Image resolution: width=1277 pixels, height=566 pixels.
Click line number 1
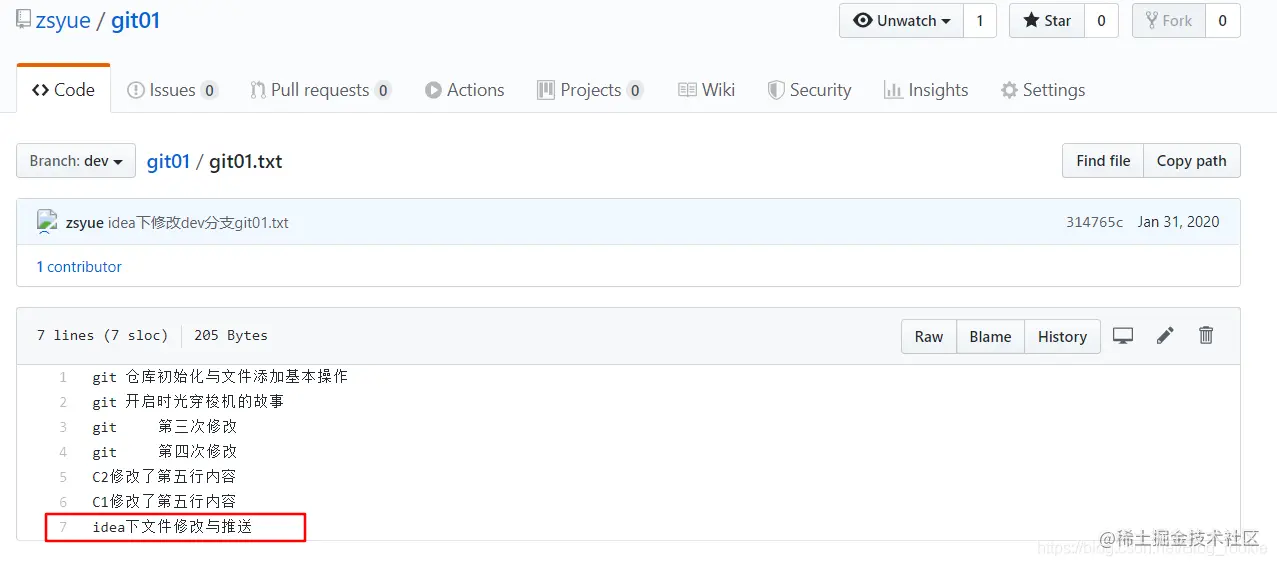[63, 377]
